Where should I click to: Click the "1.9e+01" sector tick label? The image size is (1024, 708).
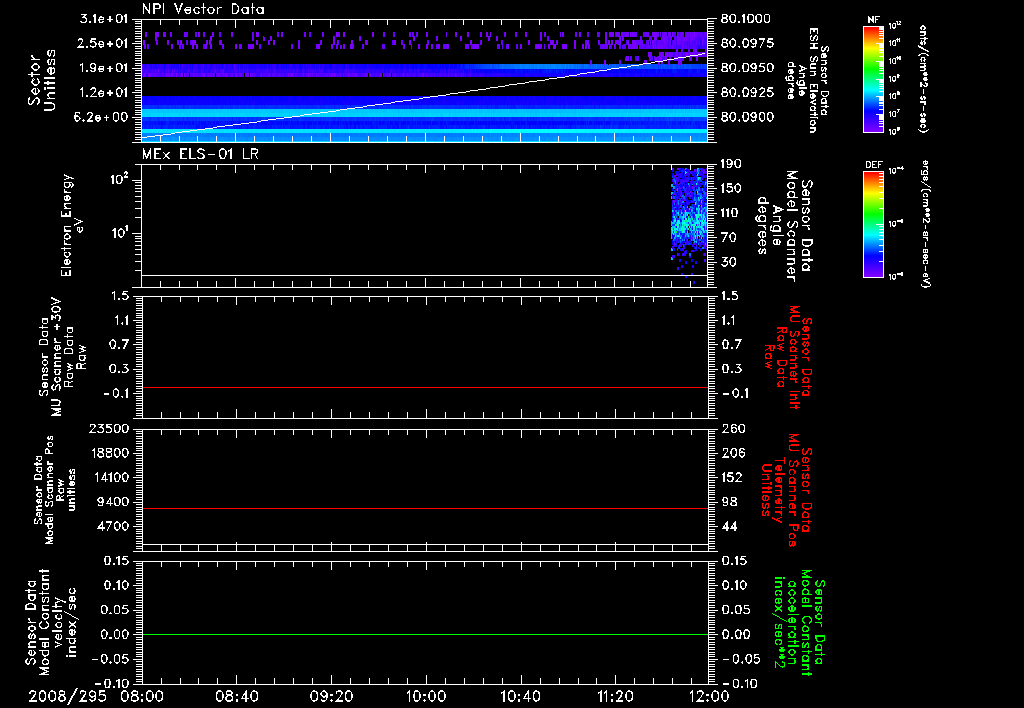coord(104,68)
